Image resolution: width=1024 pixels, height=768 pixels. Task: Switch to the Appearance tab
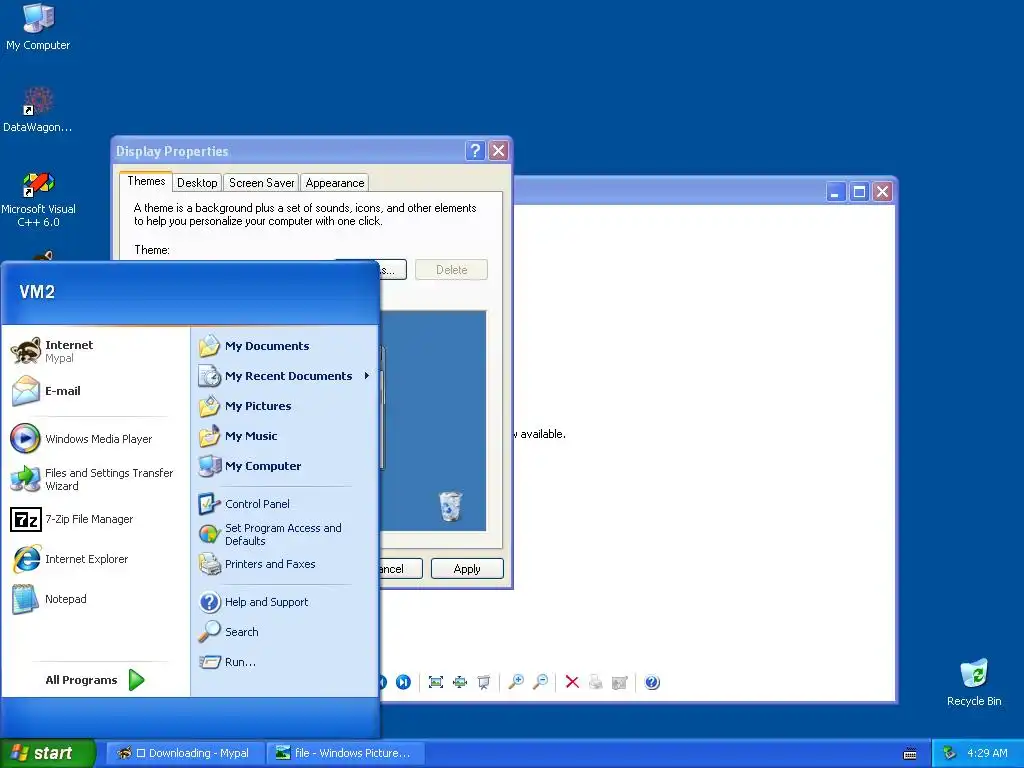[x=334, y=183]
